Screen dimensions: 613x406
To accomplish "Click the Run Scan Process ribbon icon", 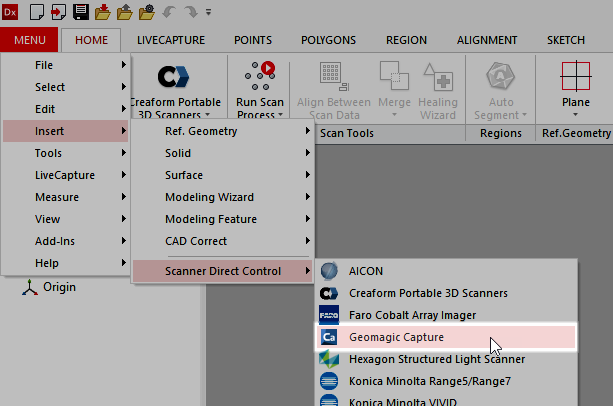I will (260, 76).
